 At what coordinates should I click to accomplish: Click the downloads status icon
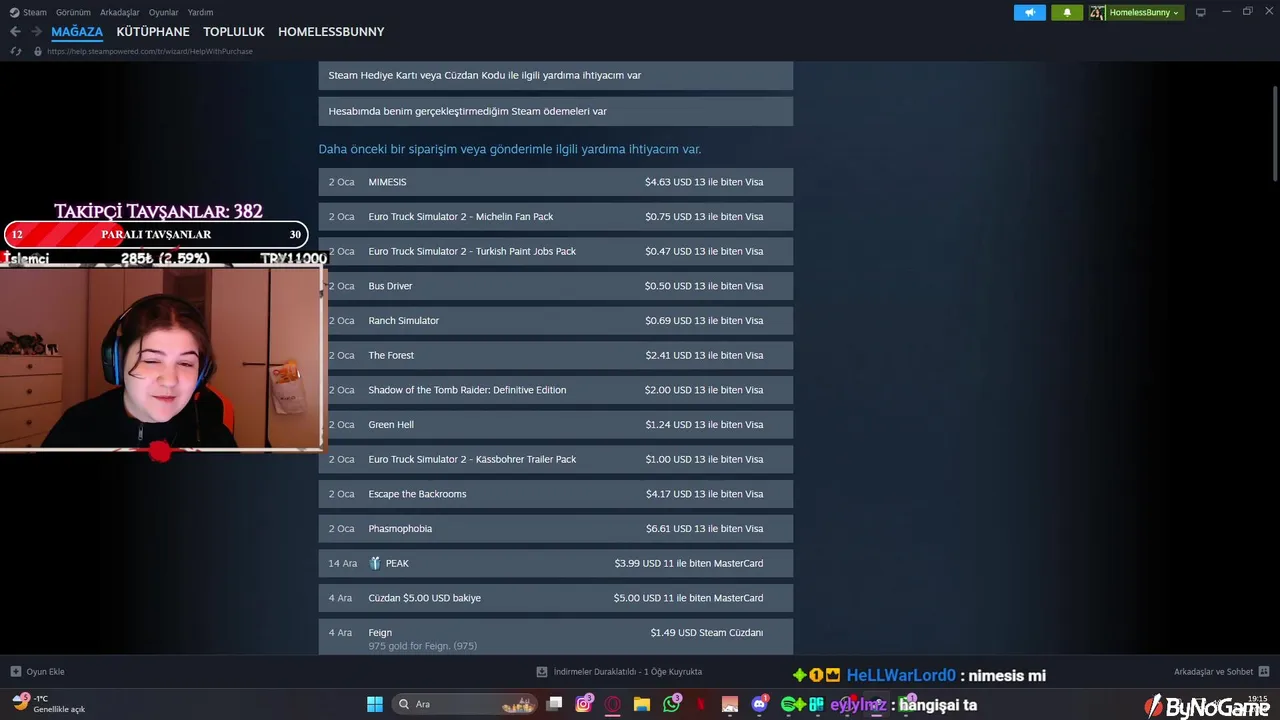coord(542,672)
